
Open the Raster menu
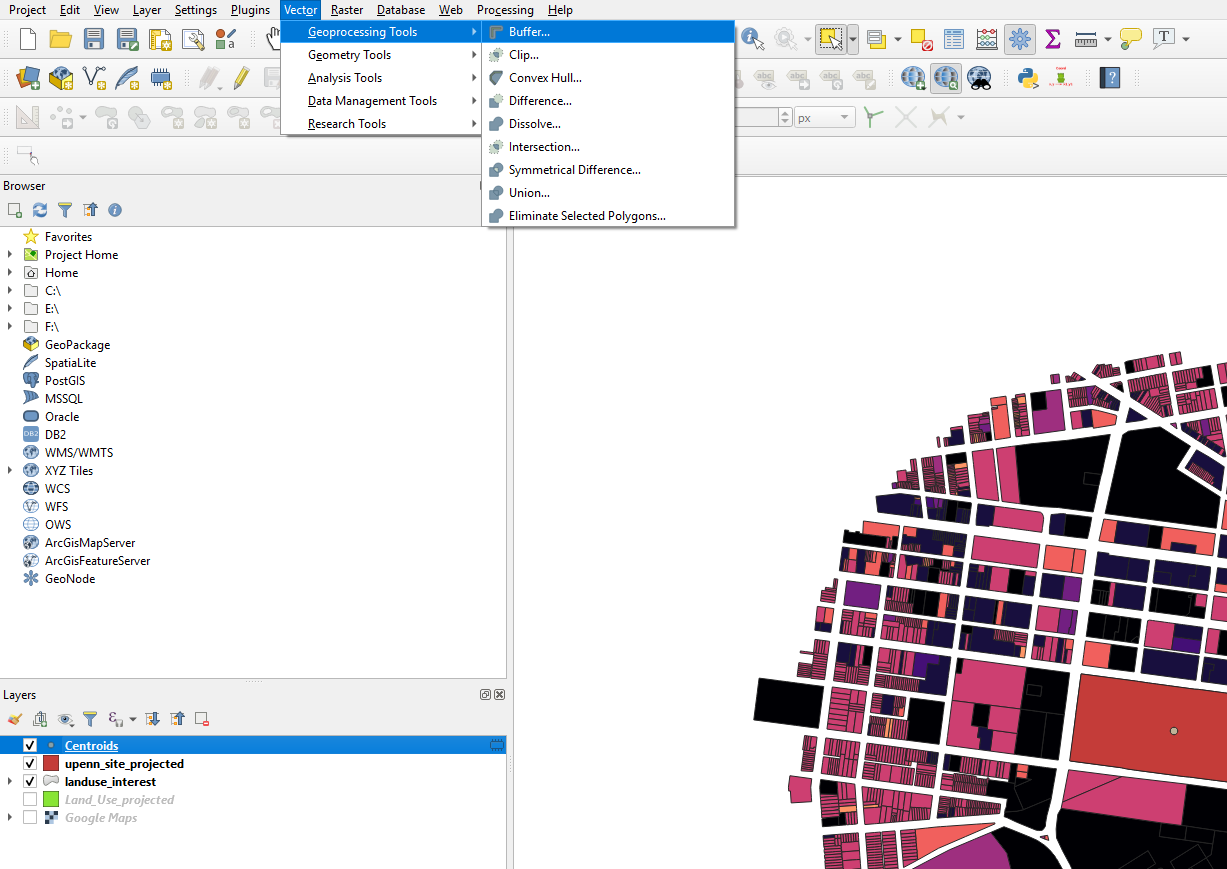tap(347, 10)
